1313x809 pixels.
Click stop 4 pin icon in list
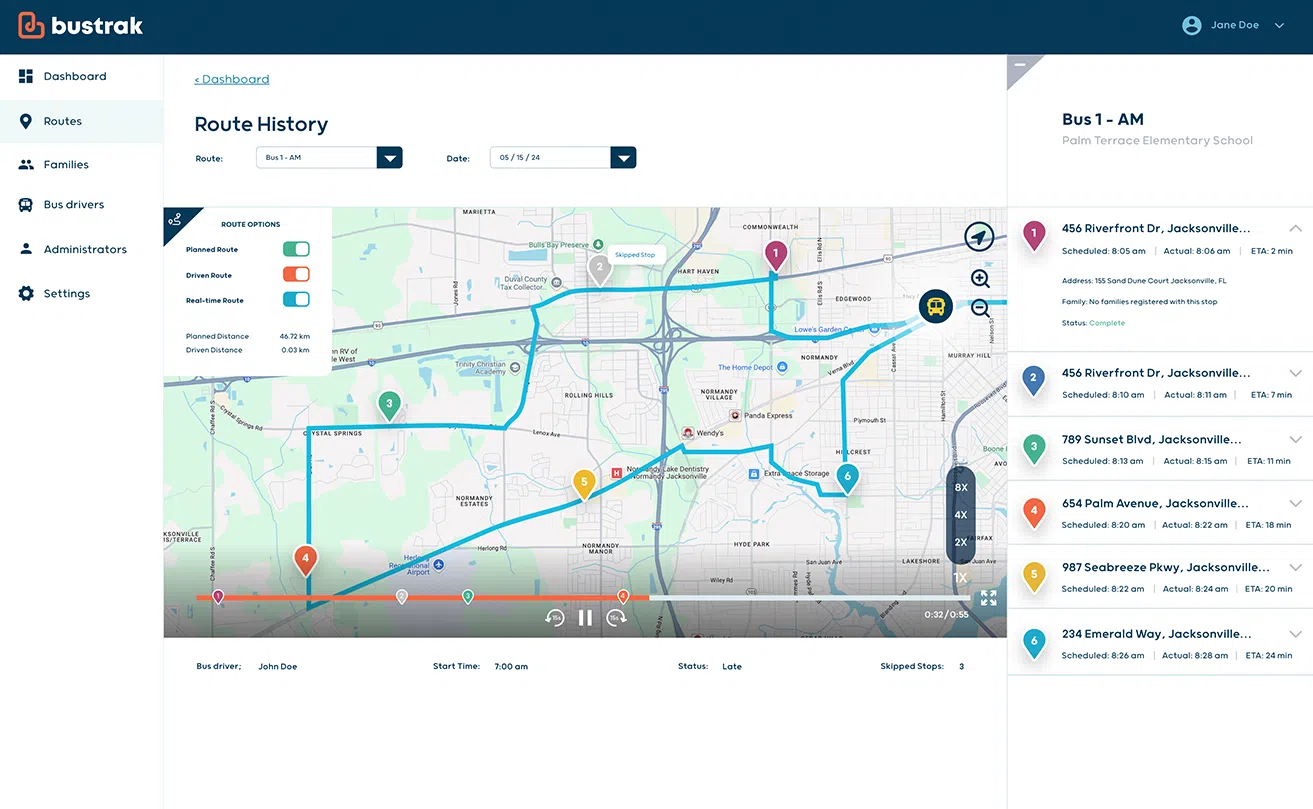click(1034, 512)
